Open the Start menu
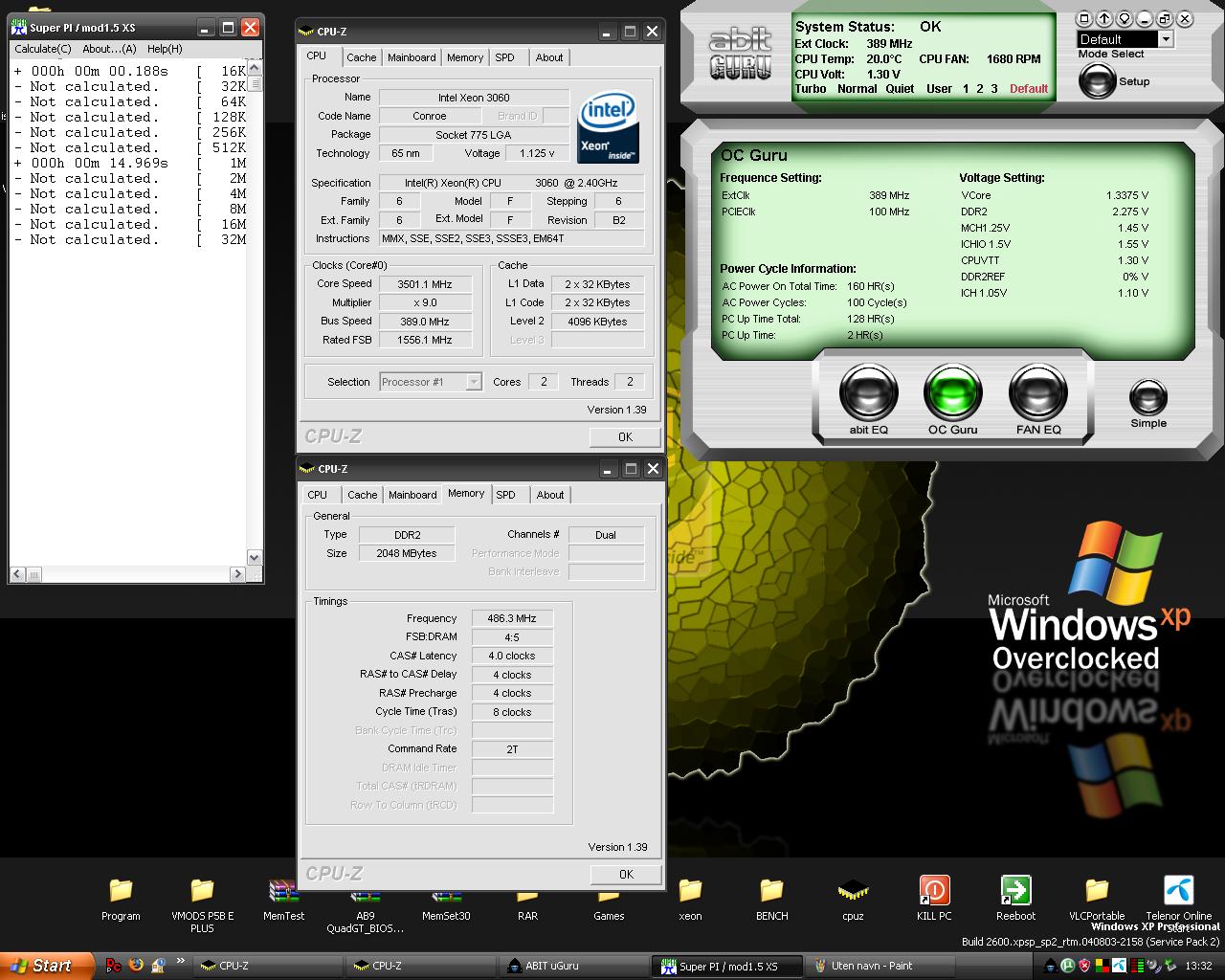 pyautogui.click(x=47, y=966)
